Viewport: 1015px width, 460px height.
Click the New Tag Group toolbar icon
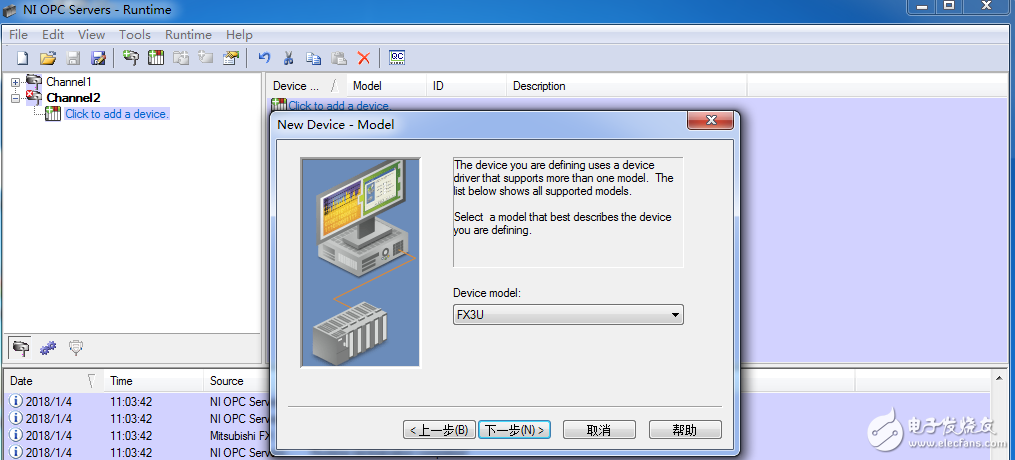pyautogui.click(x=181, y=58)
